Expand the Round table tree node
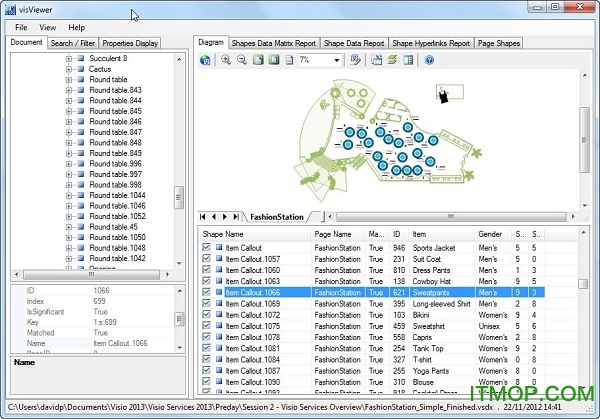 (x=68, y=80)
